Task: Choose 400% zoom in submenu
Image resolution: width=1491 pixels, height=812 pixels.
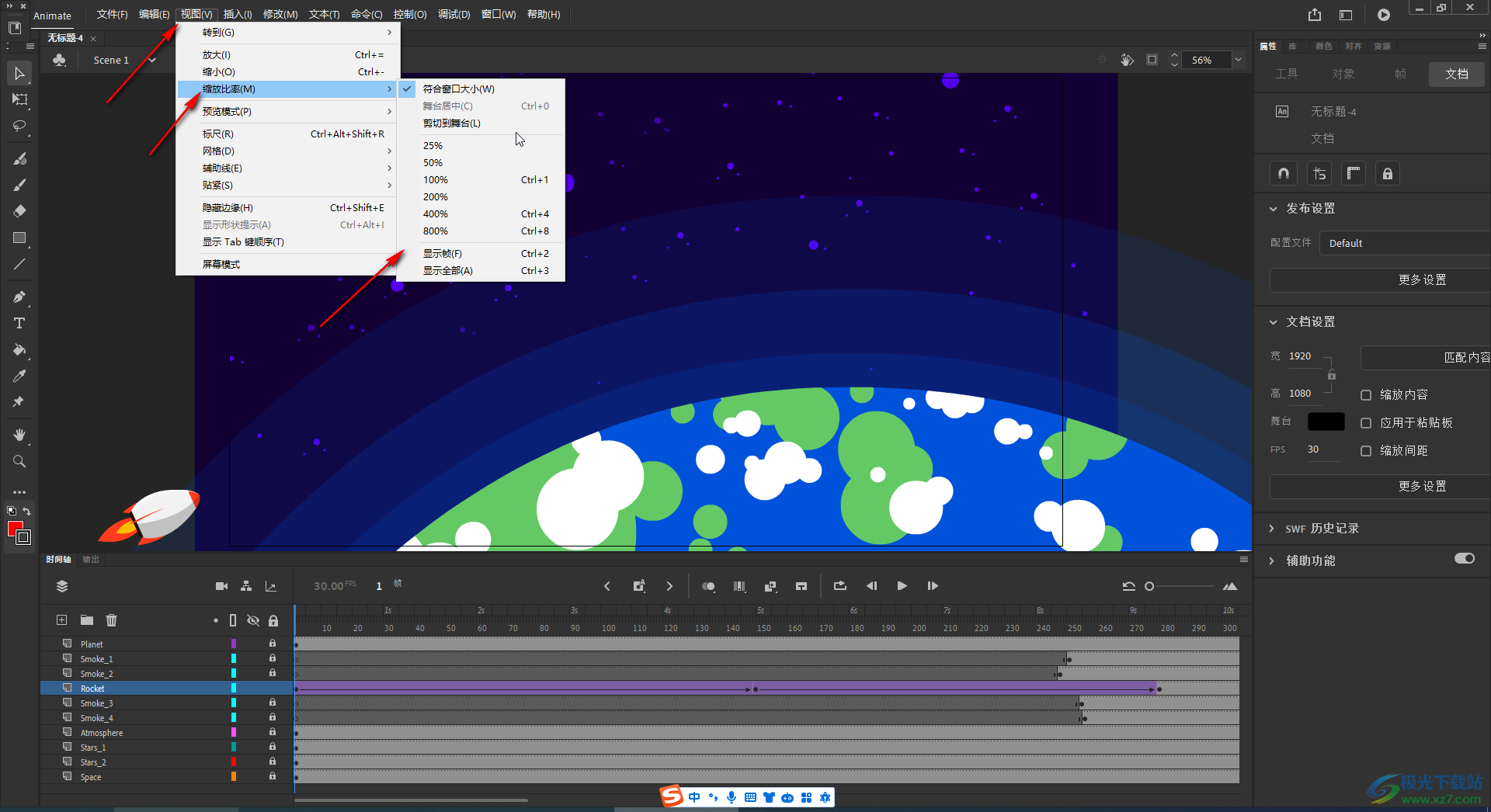Action: (481, 214)
